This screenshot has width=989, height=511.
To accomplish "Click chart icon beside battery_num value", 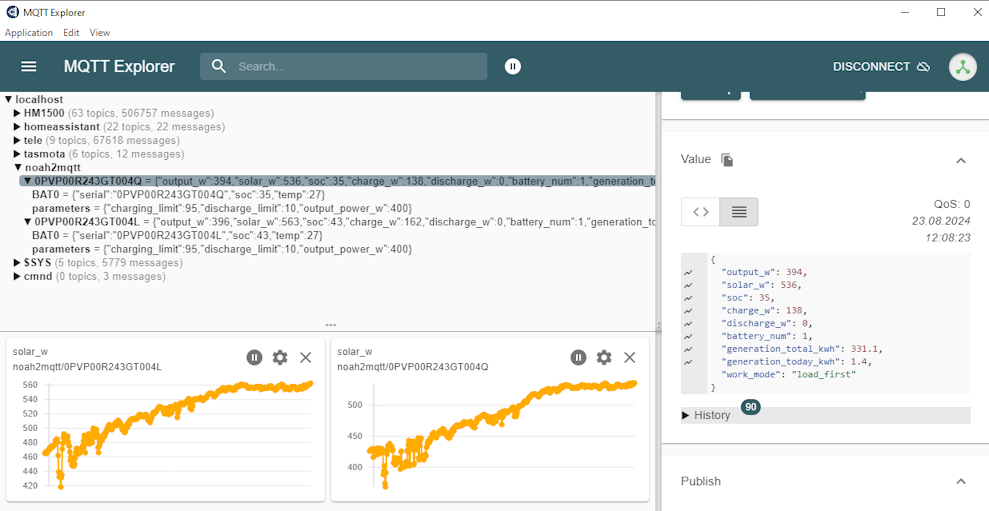I will pos(688,336).
